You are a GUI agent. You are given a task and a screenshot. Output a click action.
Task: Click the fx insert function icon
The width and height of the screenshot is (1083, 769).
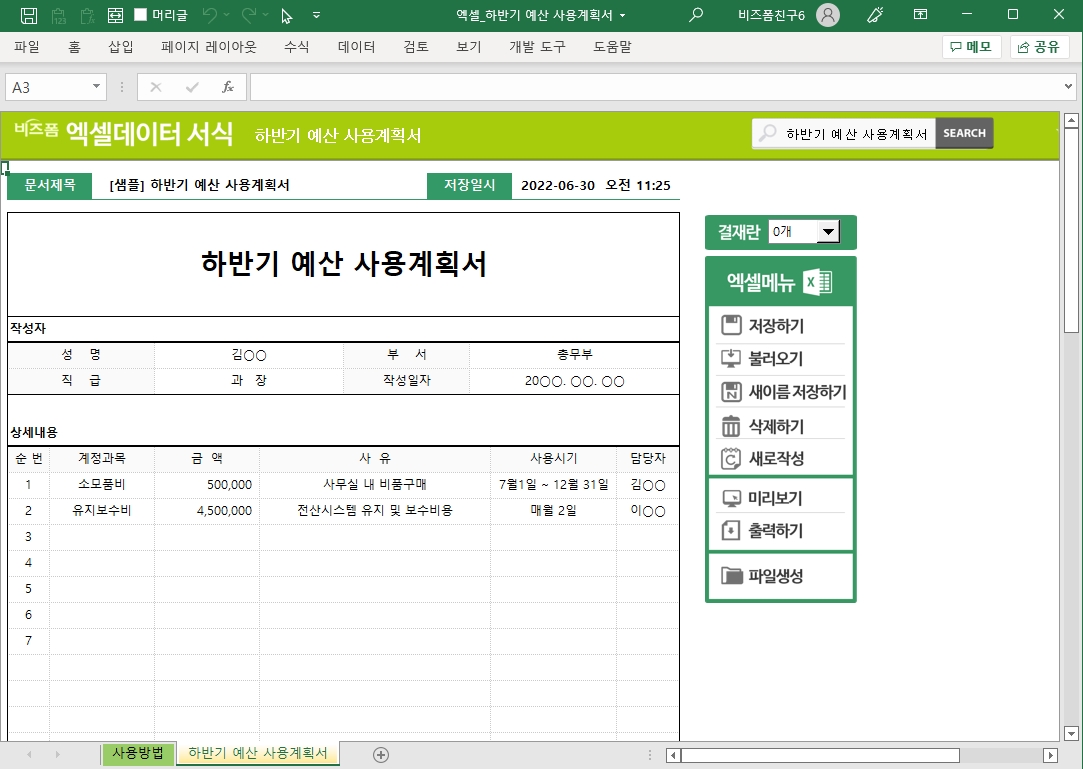pos(228,87)
